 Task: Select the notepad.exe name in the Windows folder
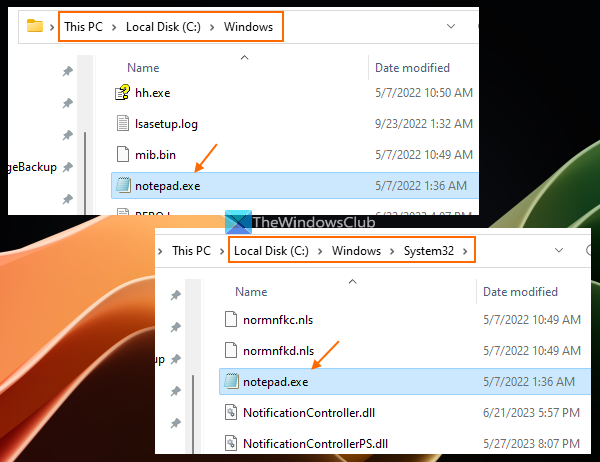pyautogui.click(x=168, y=186)
